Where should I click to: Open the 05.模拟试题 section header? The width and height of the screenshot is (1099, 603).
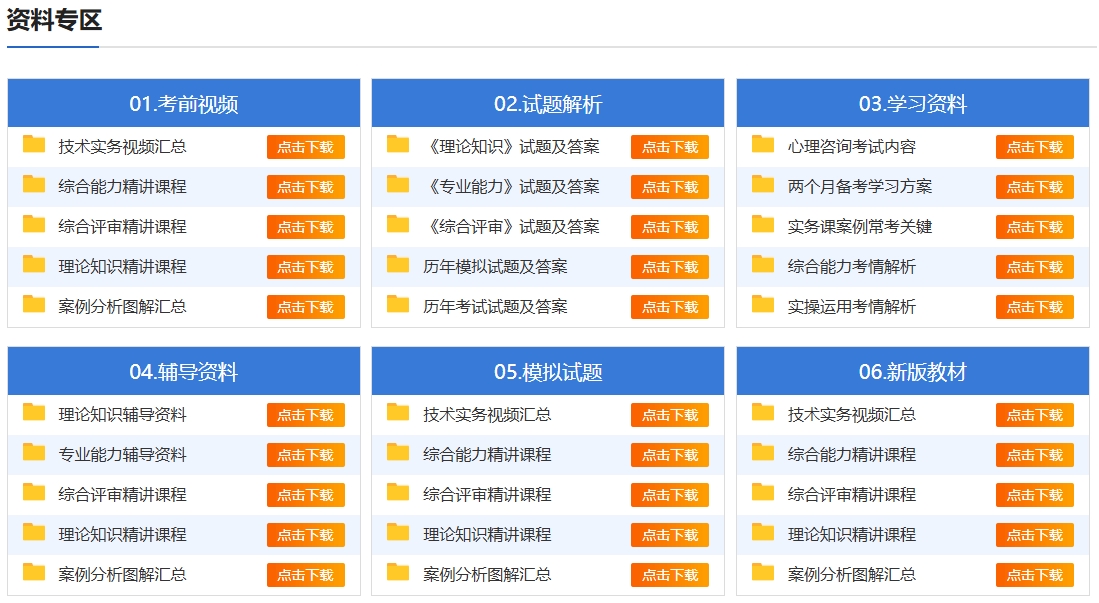tap(548, 372)
